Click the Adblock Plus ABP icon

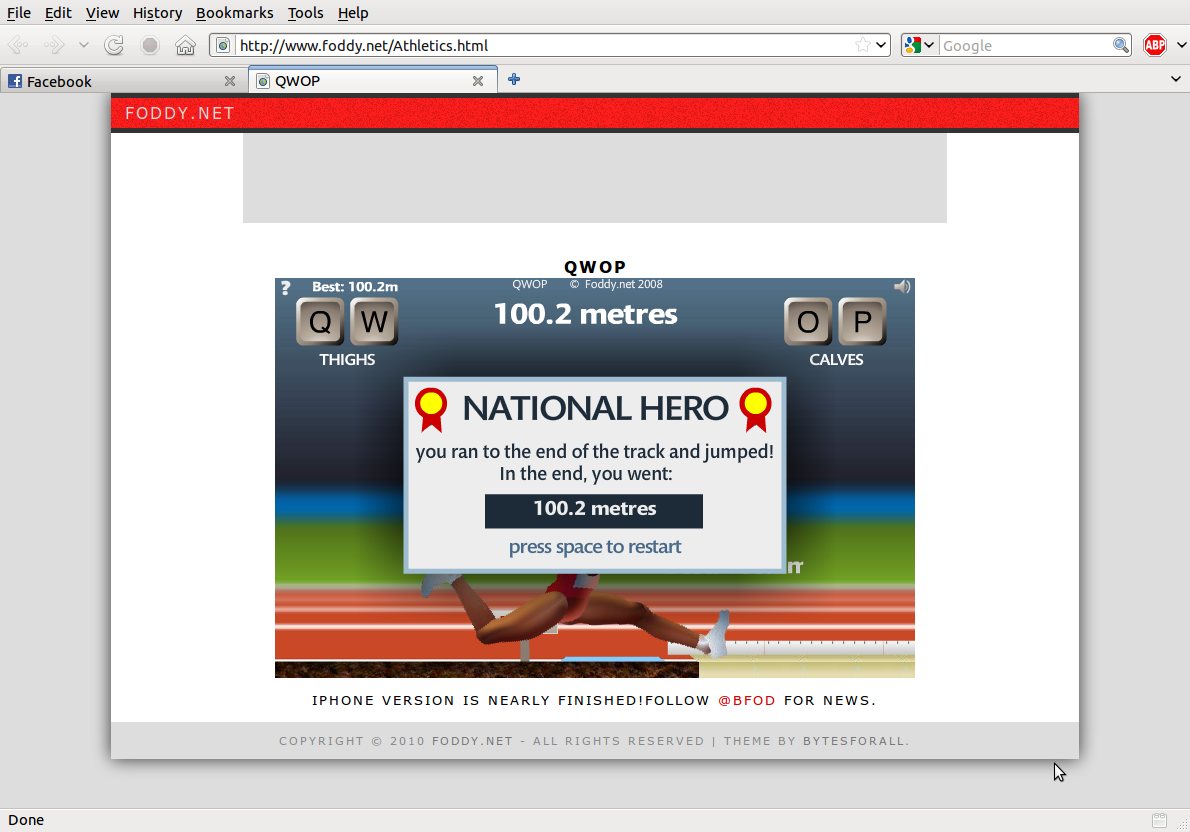point(1155,46)
